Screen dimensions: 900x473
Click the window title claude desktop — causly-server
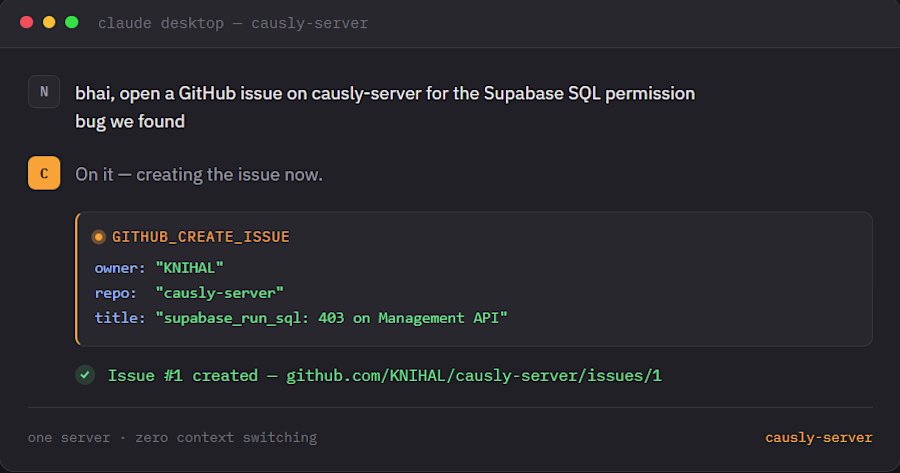232,23
